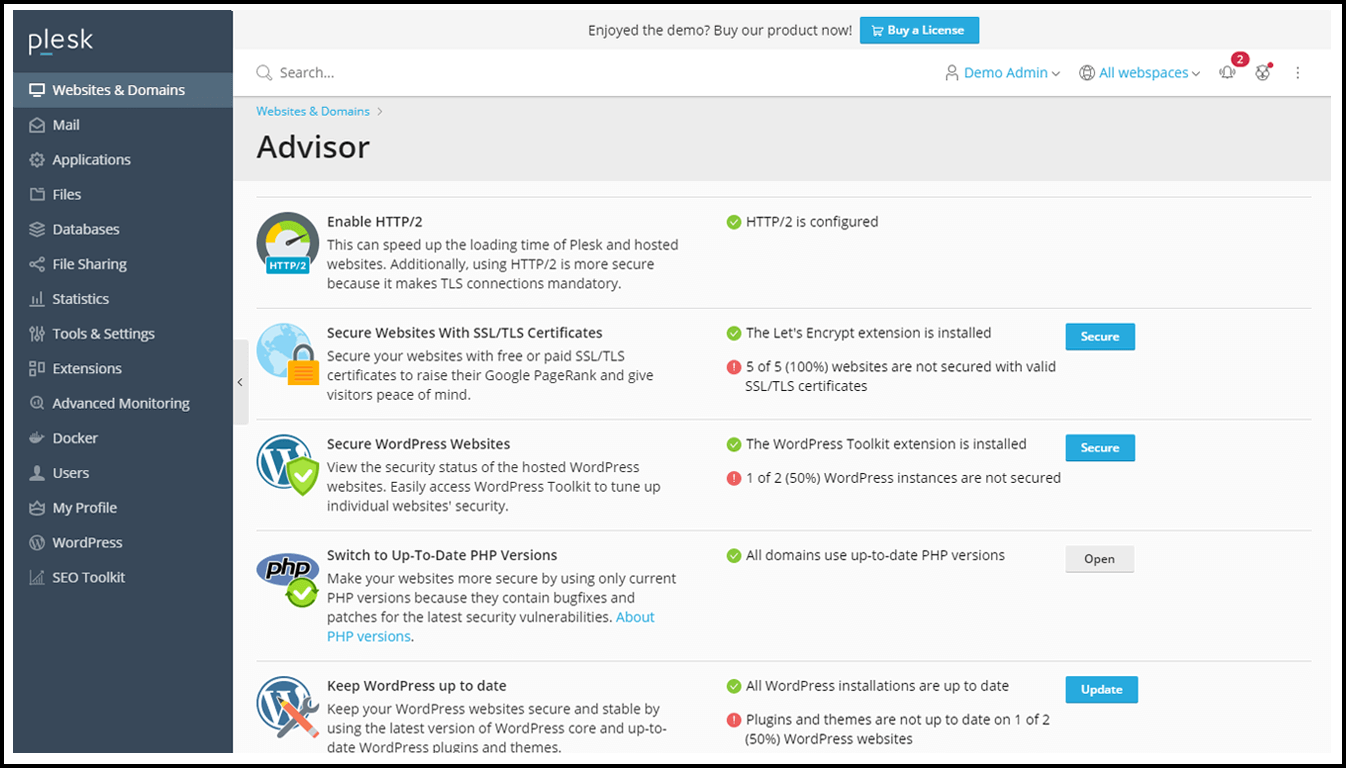Click Secure button for WordPress Websites
Viewport: 1346px width, 768px height.
point(1100,448)
